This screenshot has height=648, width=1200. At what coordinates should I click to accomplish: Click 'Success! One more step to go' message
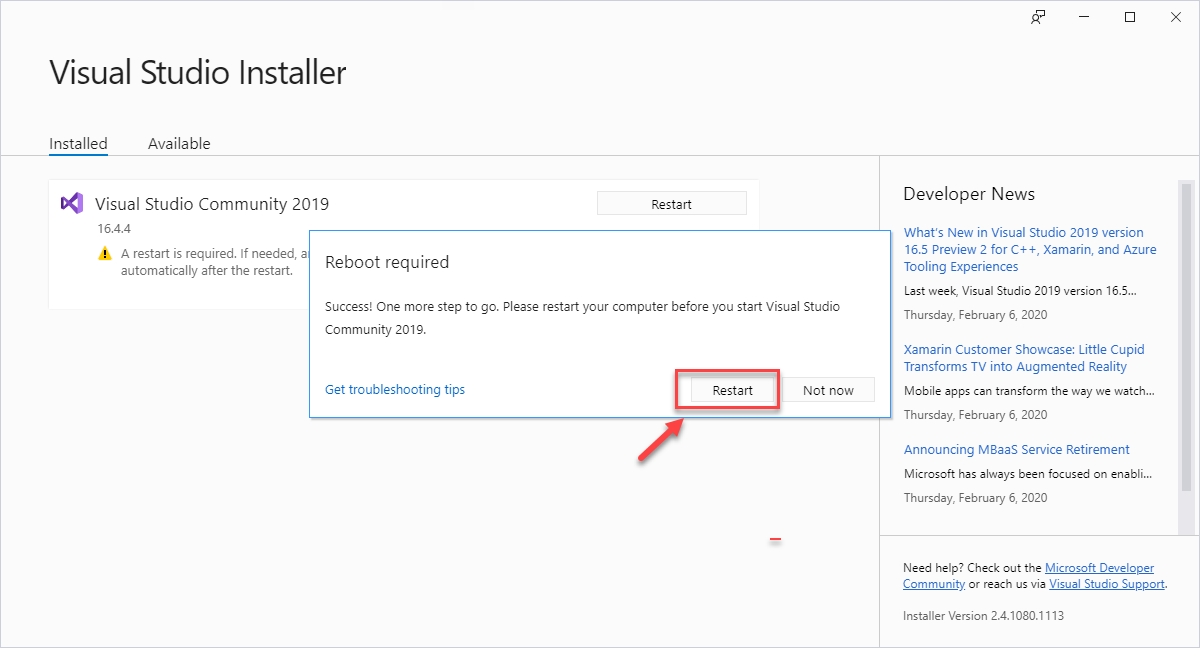(582, 317)
